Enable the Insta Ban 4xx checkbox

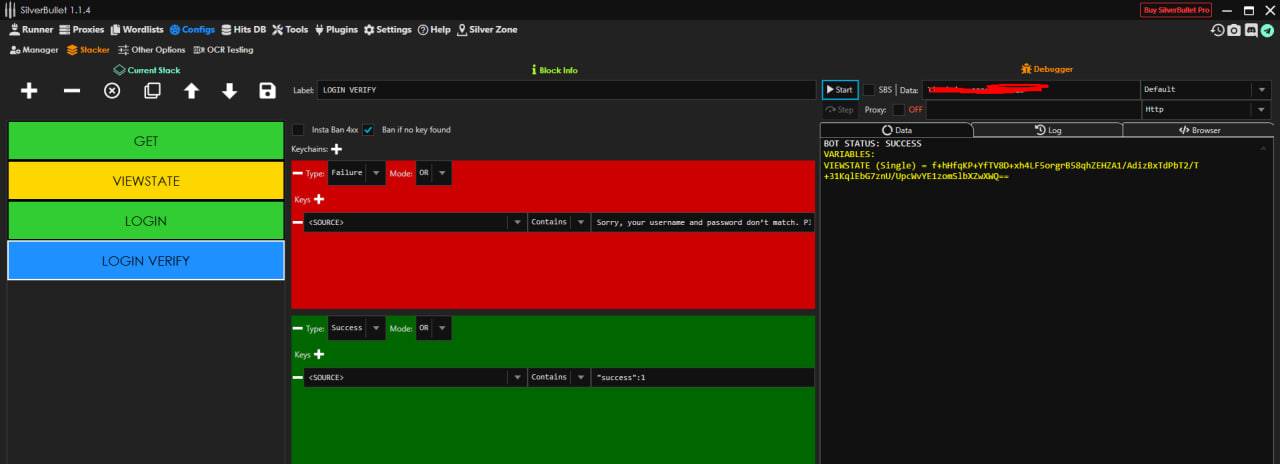(x=298, y=130)
